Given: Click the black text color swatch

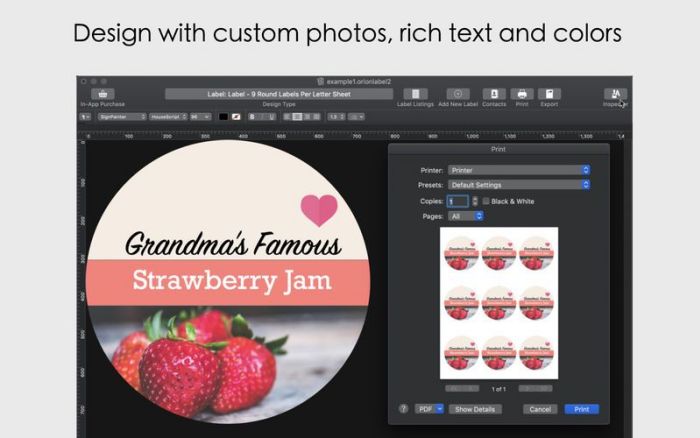Looking at the screenshot, I should pyautogui.click(x=223, y=117).
